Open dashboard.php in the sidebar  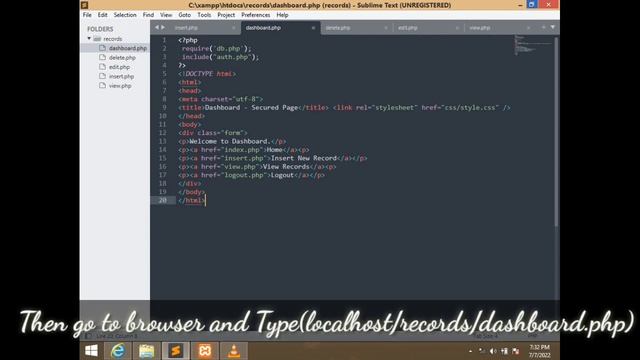click(x=127, y=48)
